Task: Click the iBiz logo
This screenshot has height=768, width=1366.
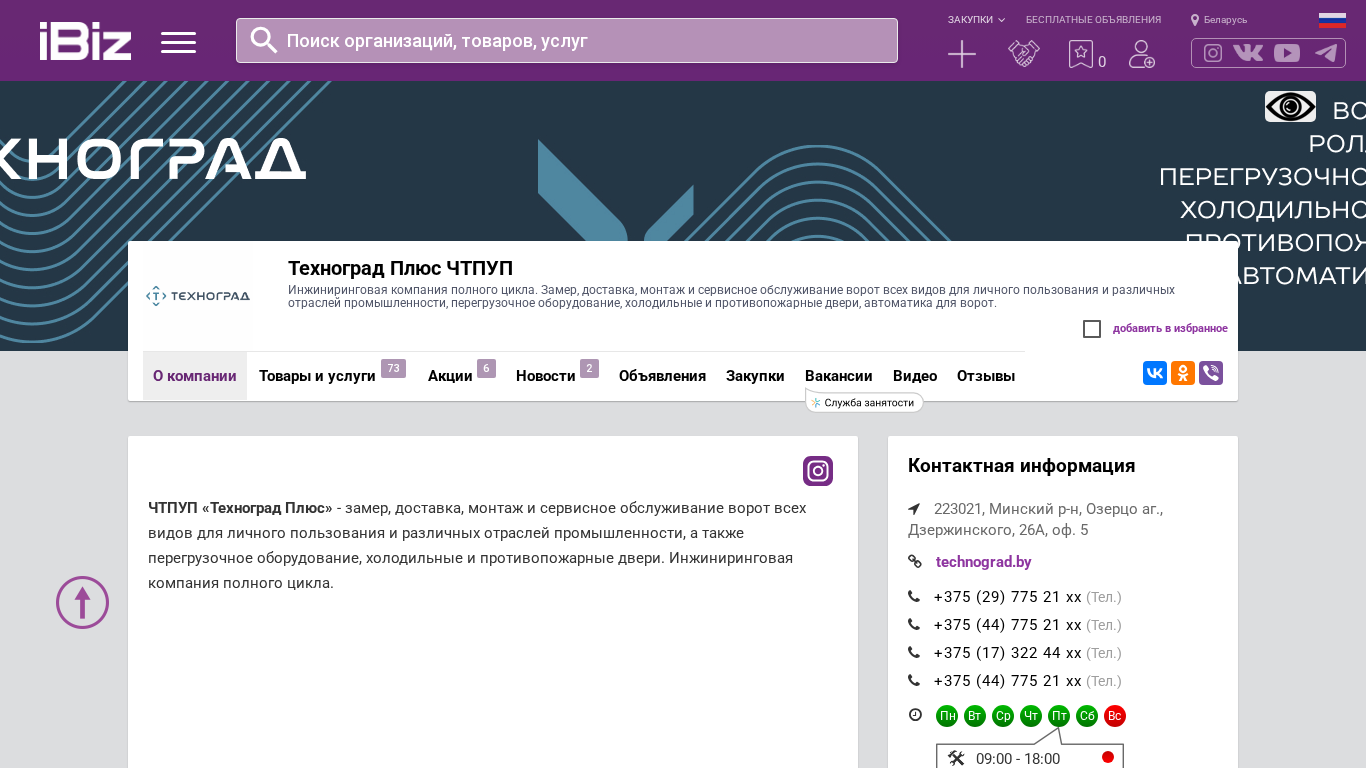Action: tap(85, 41)
